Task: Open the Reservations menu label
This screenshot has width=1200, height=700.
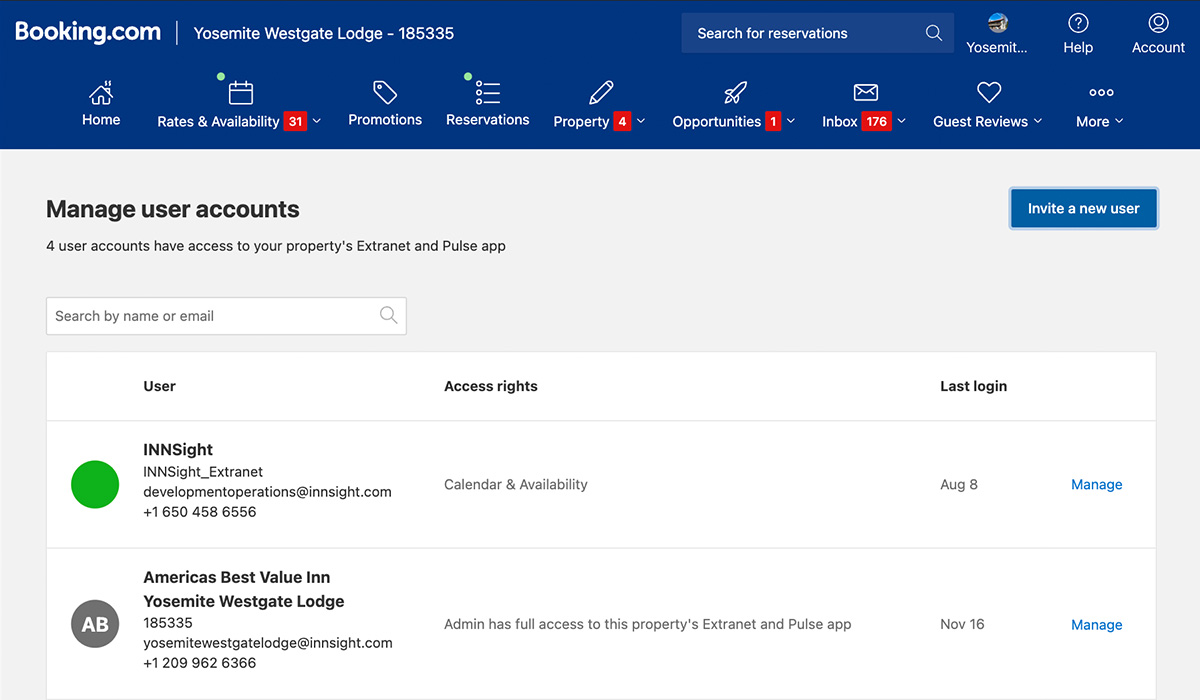Action: tap(488, 120)
